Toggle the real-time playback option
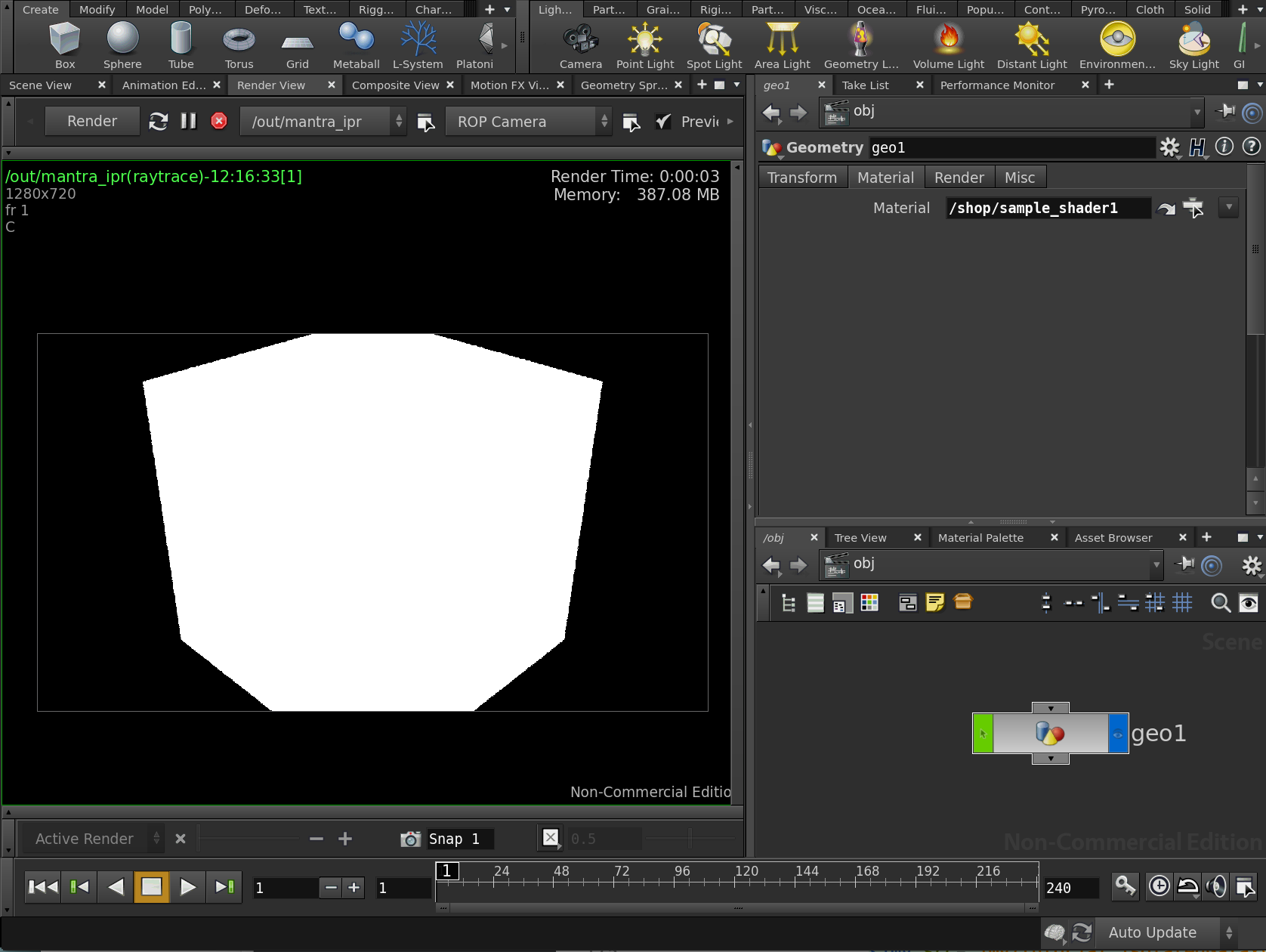This screenshot has width=1266, height=952. 1159,886
